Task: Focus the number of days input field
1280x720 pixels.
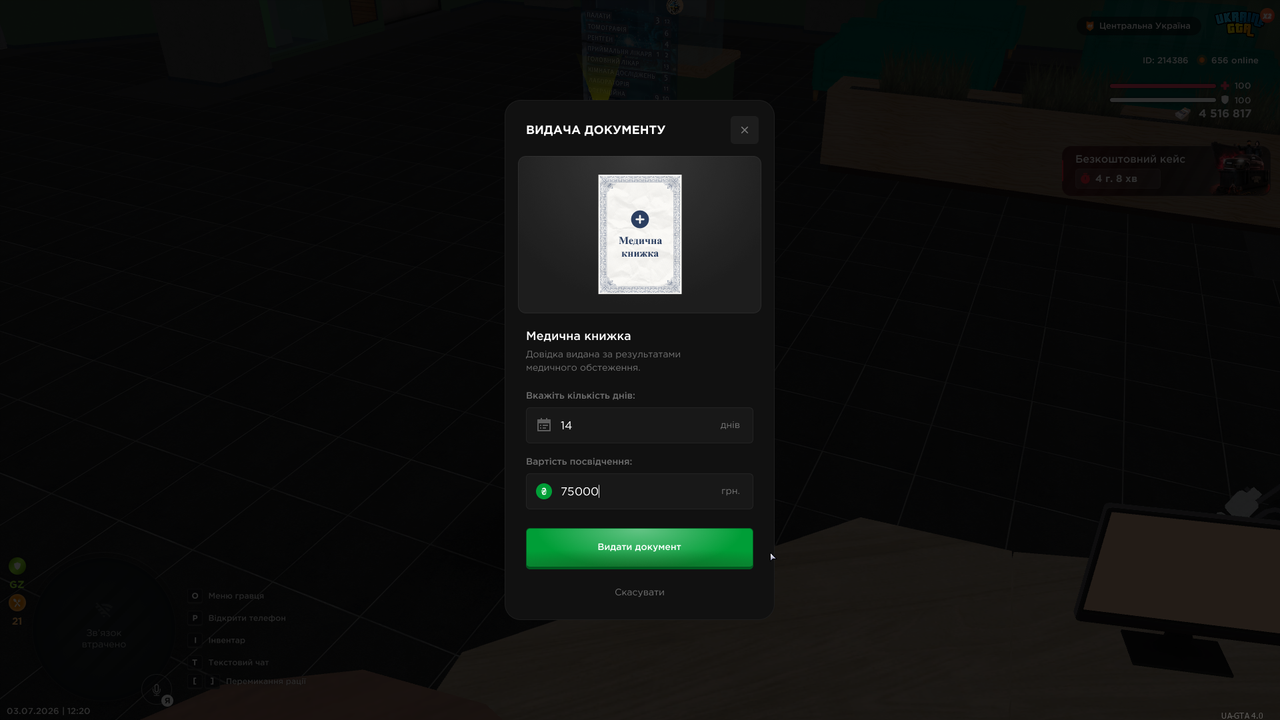Action: 639,425
